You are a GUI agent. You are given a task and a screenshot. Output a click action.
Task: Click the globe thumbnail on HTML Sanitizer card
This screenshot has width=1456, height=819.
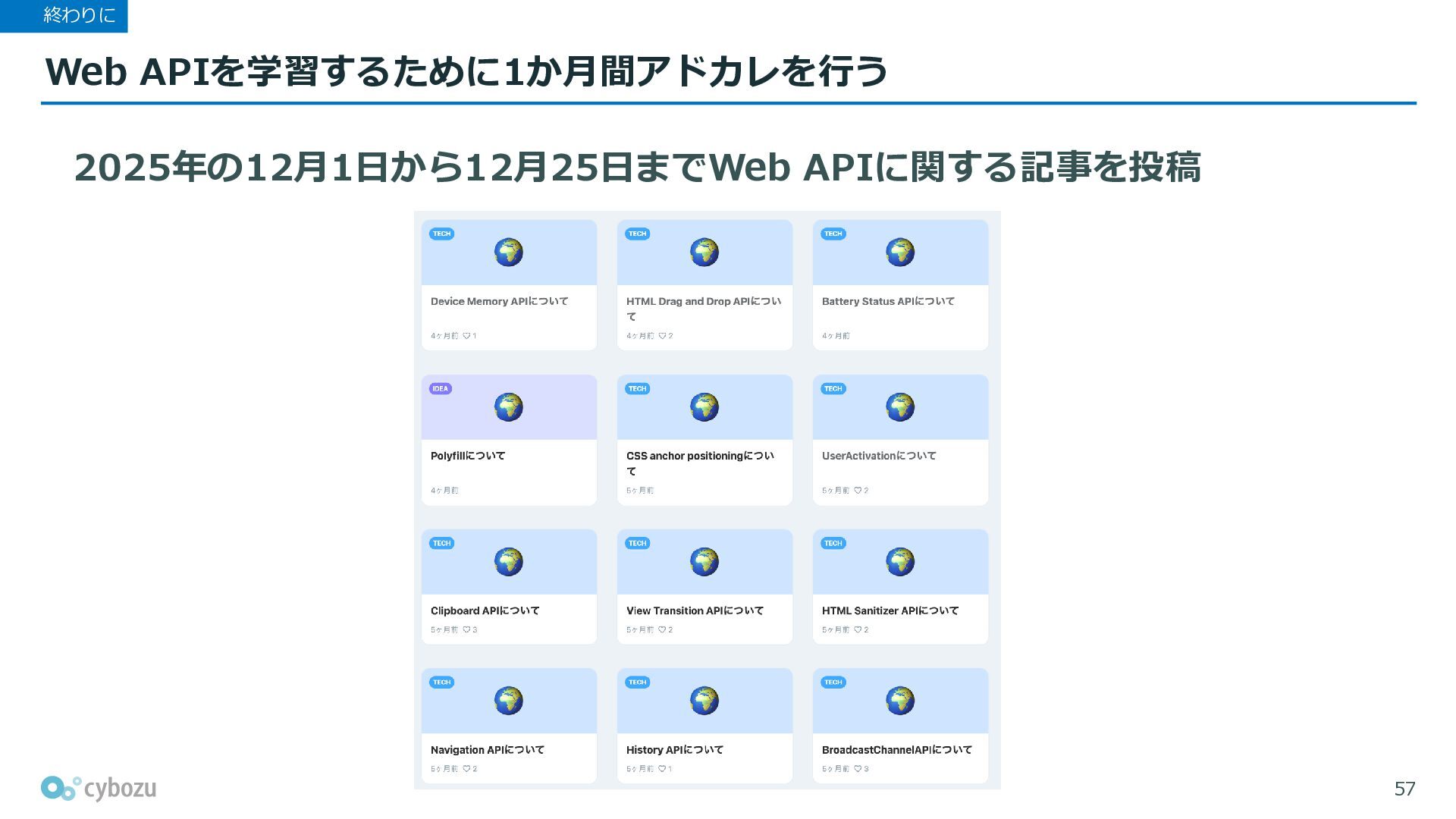coord(900,562)
